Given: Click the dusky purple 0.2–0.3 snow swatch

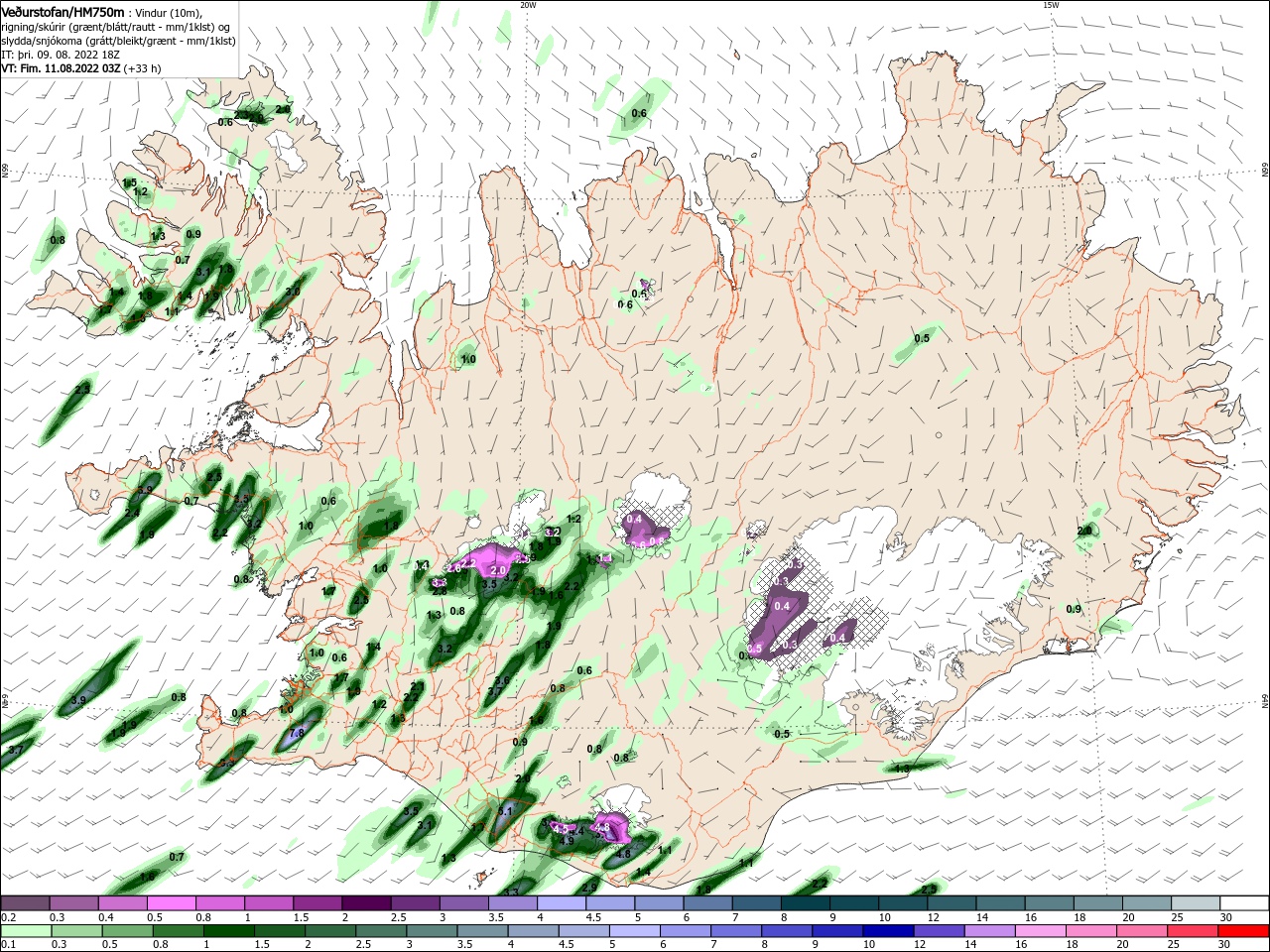Looking at the screenshot, I should 25,903.
